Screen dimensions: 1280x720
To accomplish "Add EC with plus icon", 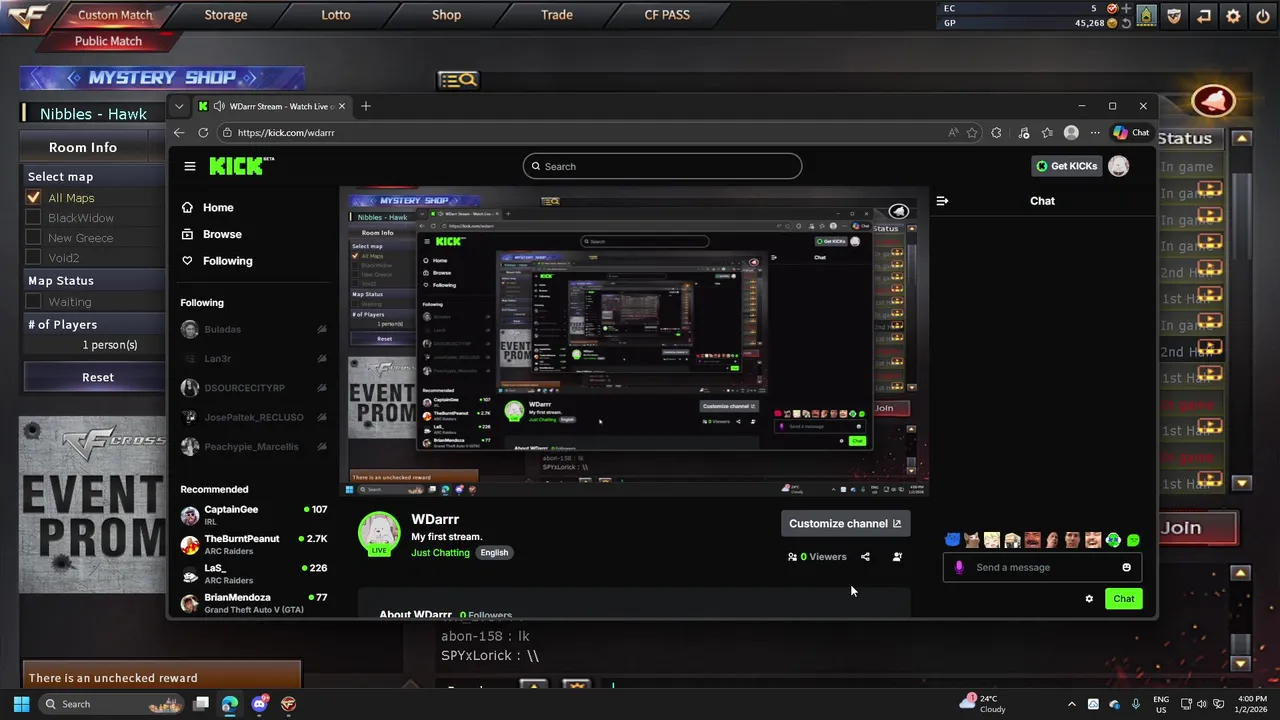I will [x=1127, y=8].
